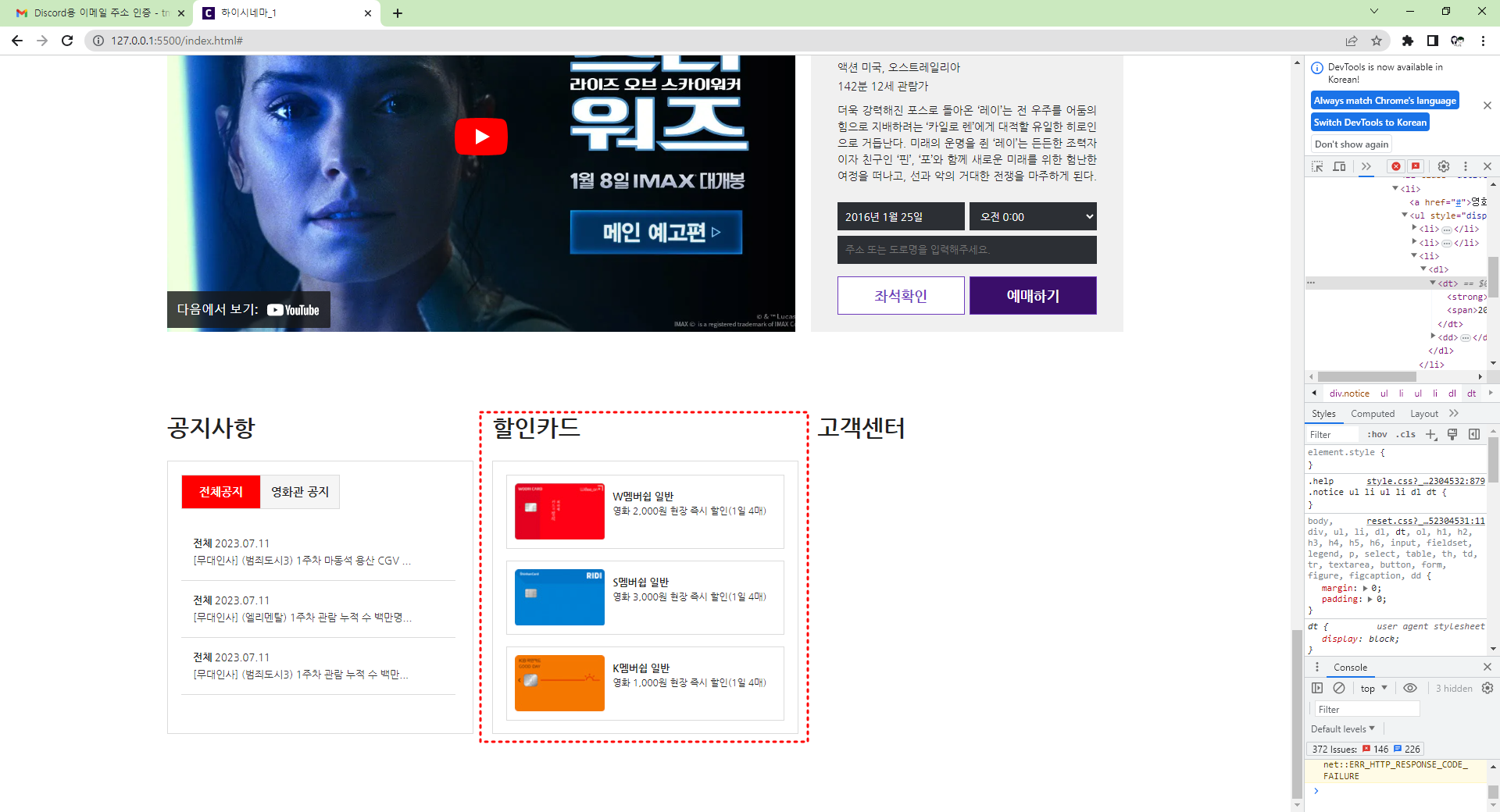Add a new style rule with plus icon

[1430, 435]
